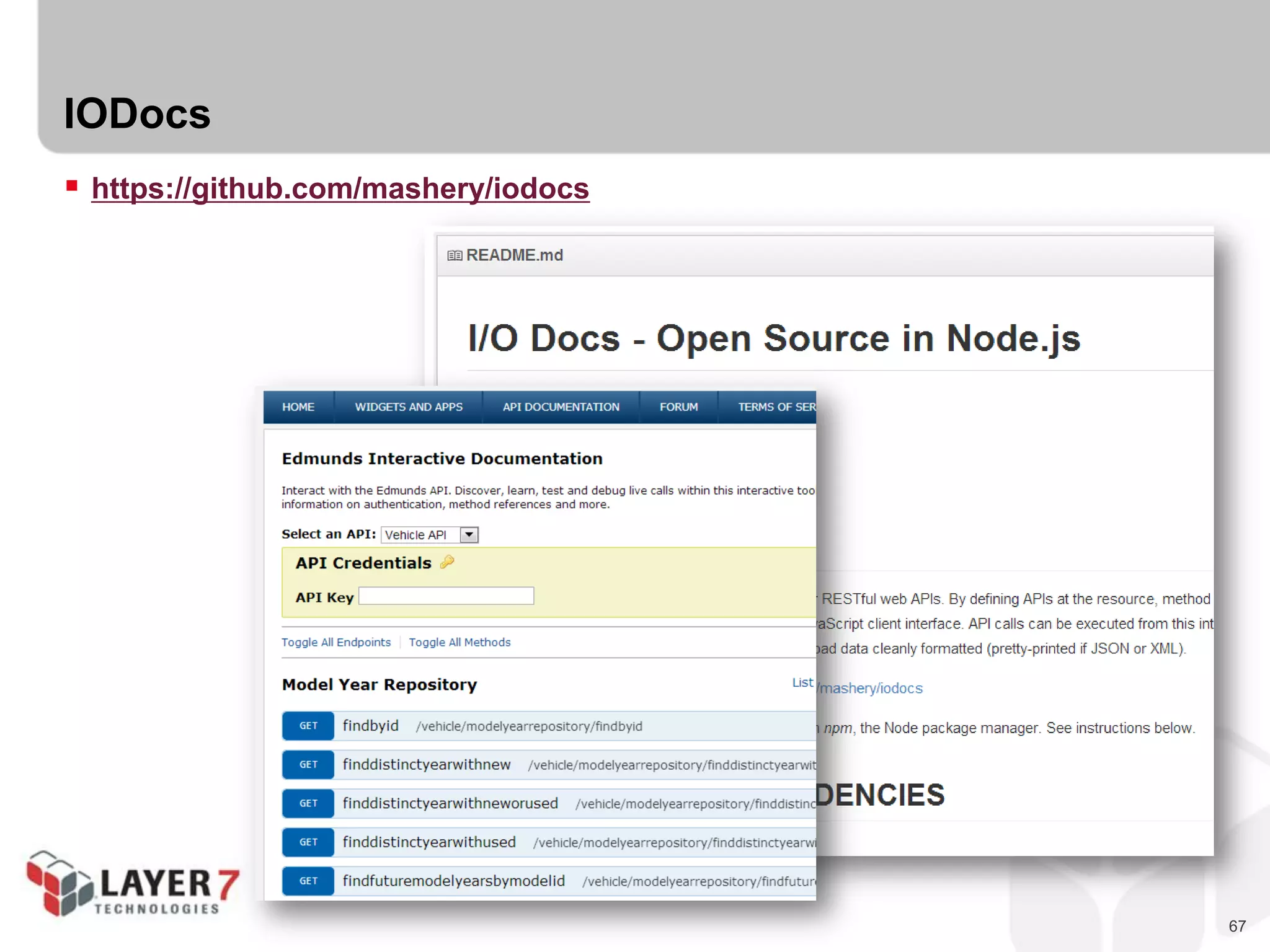Click the API Key input field
The image size is (1270, 952).
[x=446, y=596]
